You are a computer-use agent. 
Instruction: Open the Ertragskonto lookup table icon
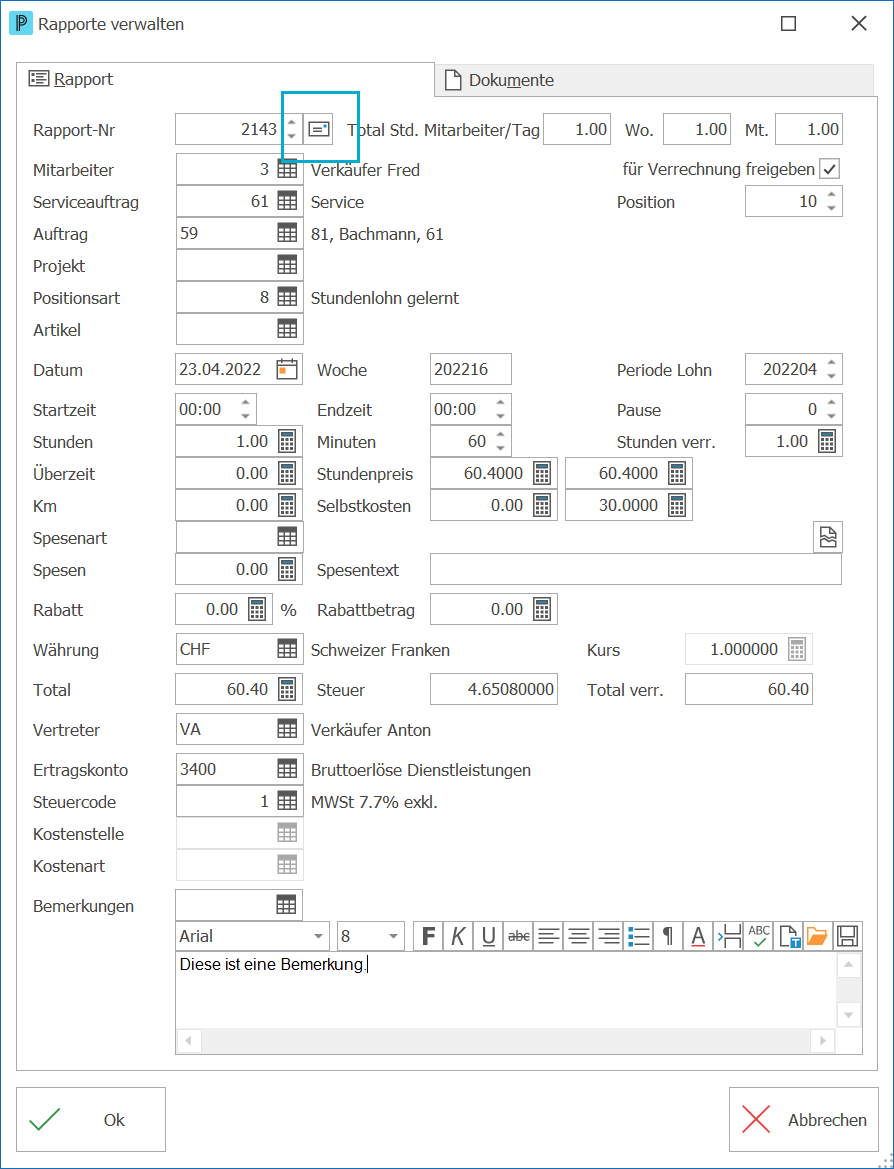[x=287, y=769]
